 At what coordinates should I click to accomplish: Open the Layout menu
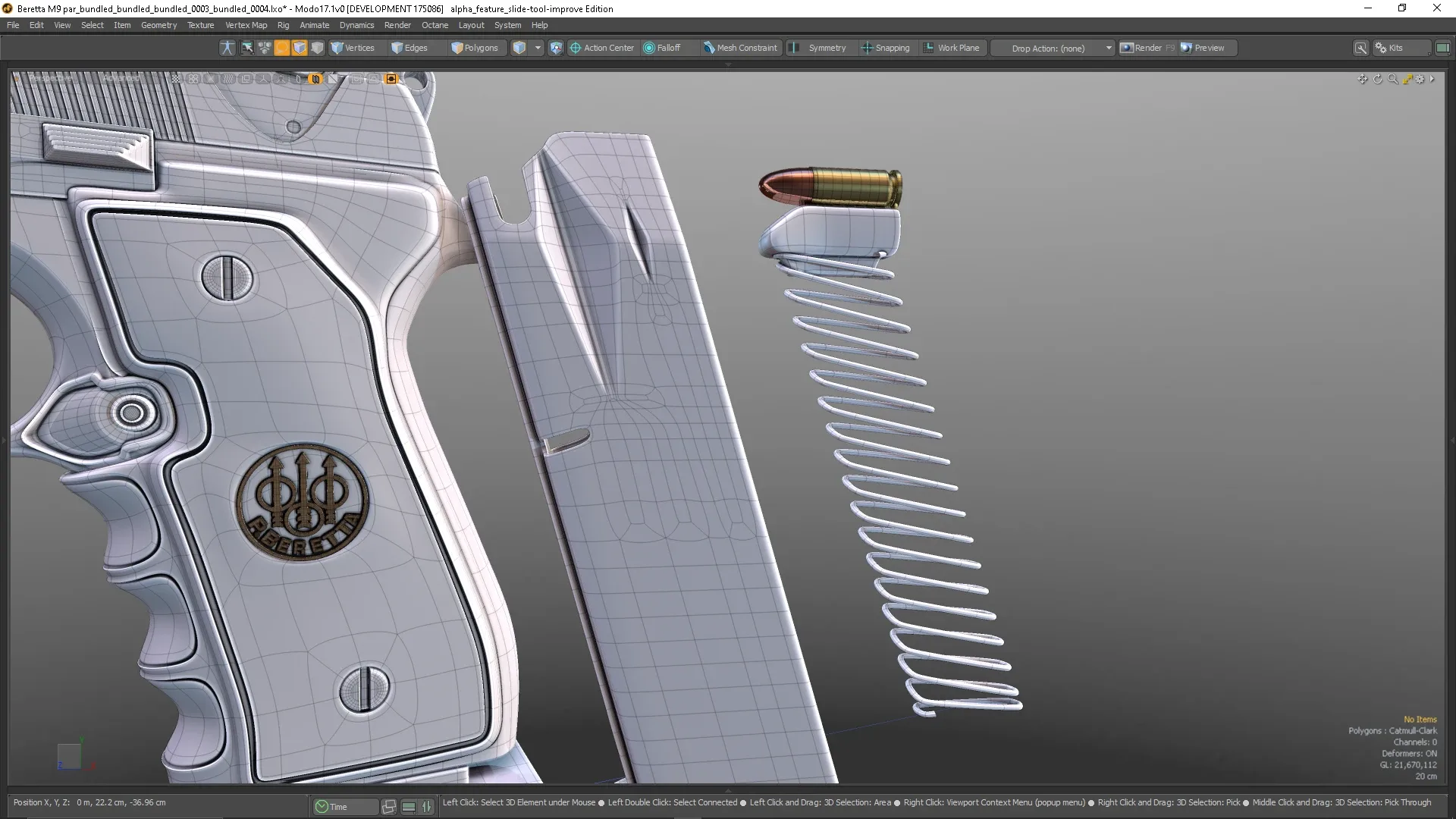tap(471, 25)
